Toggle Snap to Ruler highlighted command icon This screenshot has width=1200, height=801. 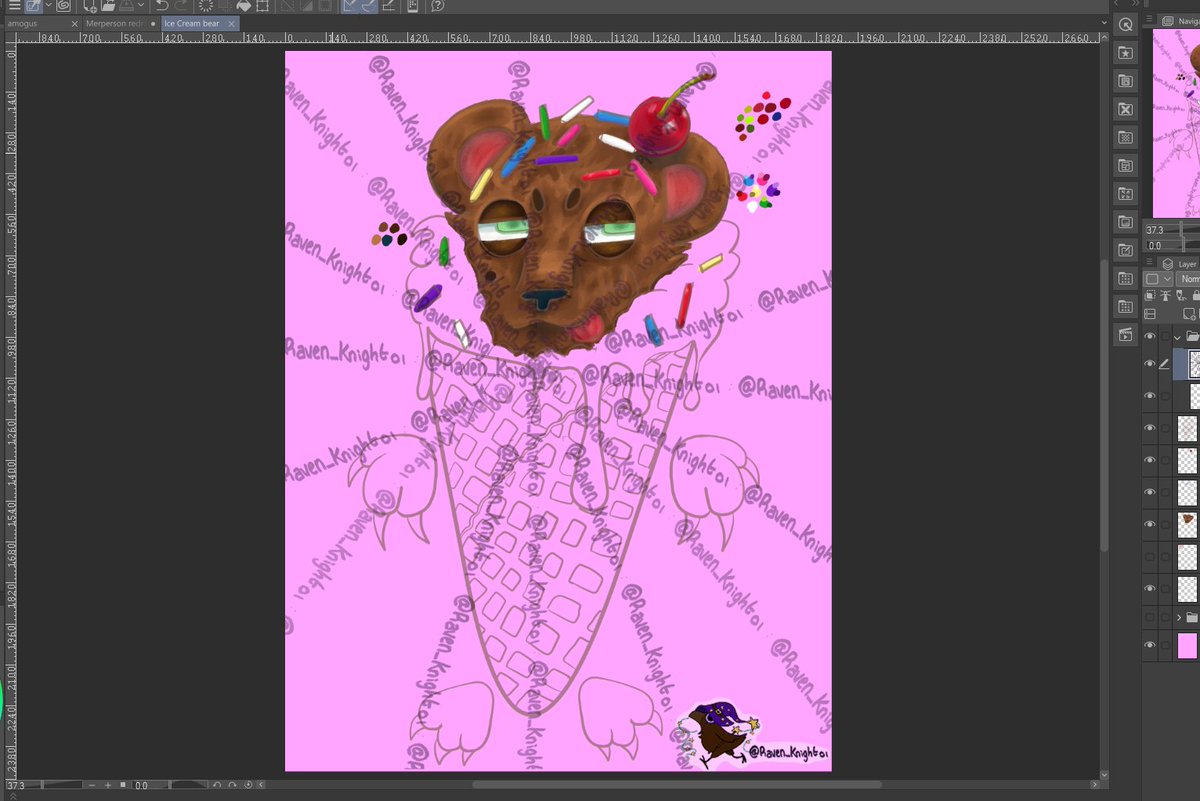pyautogui.click(x=352, y=6)
